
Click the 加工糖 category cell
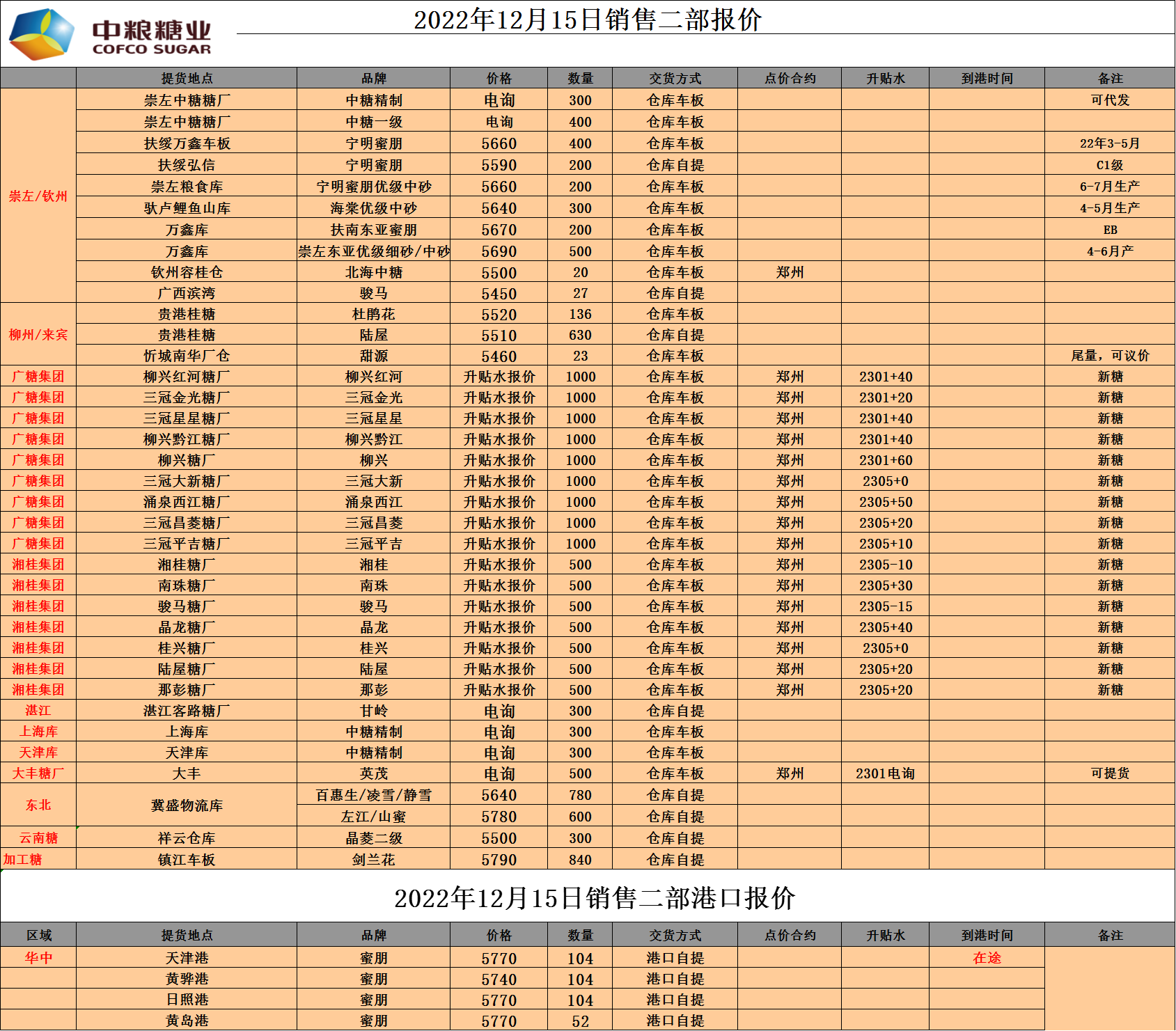click(x=23, y=860)
